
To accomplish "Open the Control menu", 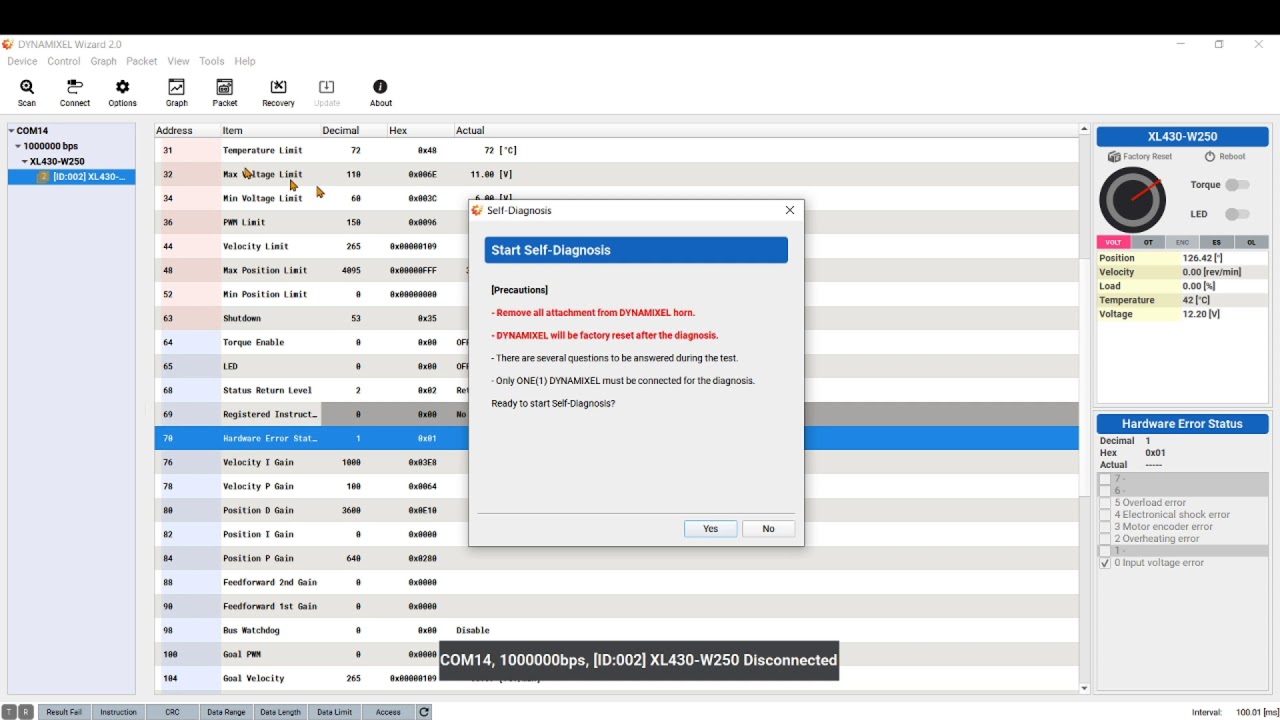I will click(x=64, y=61).
